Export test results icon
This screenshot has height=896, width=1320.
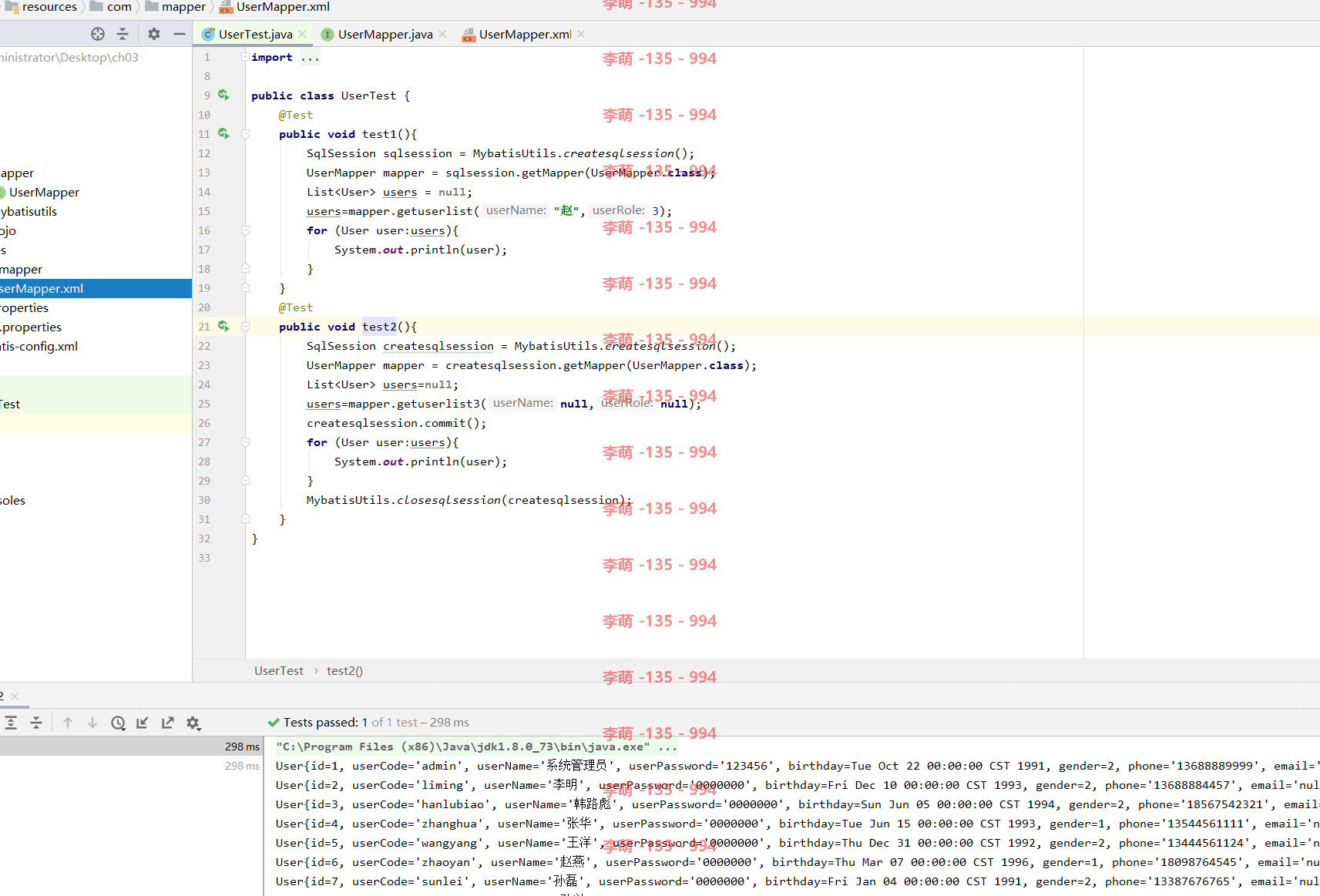(x=167, y=723)
